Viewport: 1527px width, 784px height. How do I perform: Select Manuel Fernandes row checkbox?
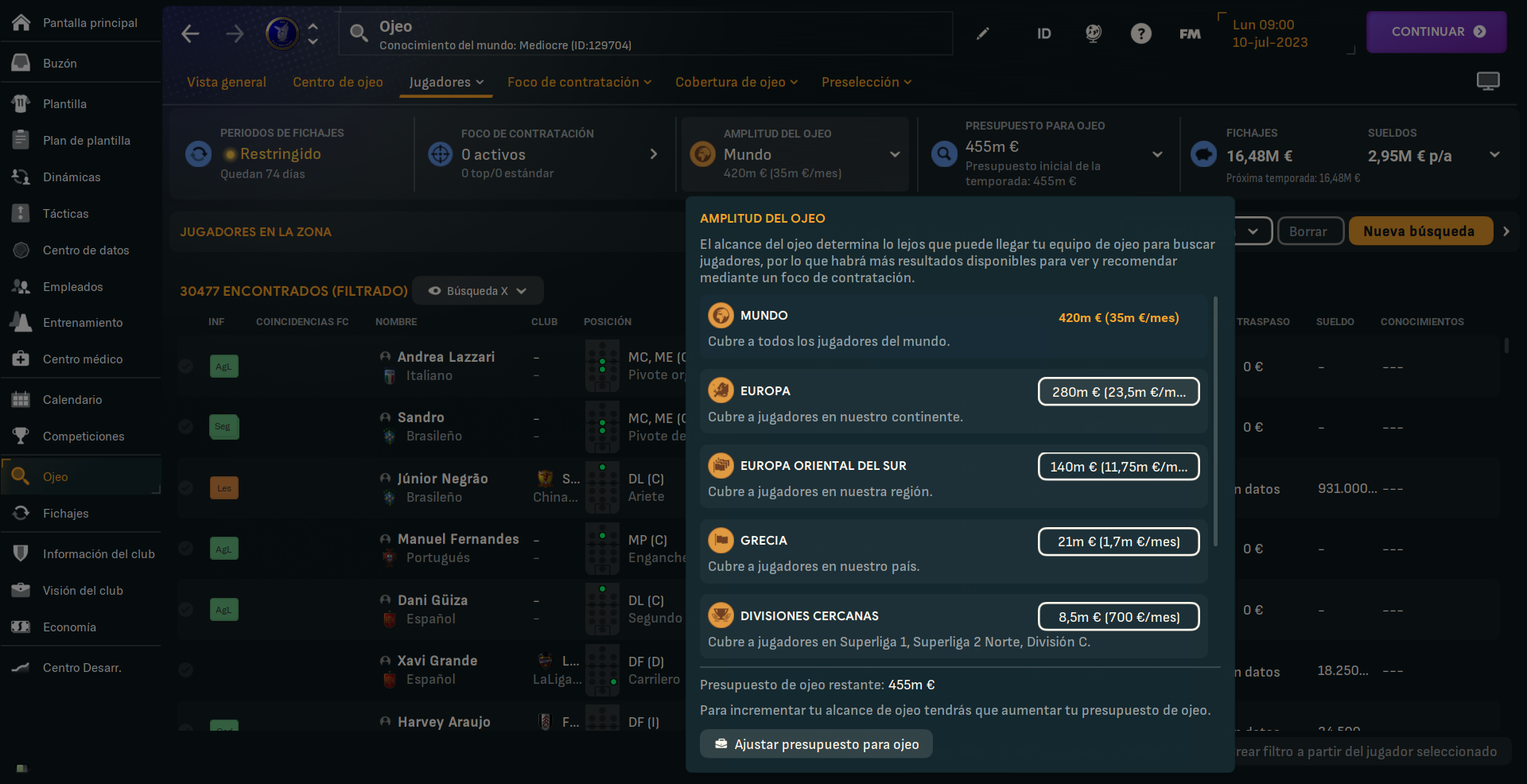(x=186, y=549)
